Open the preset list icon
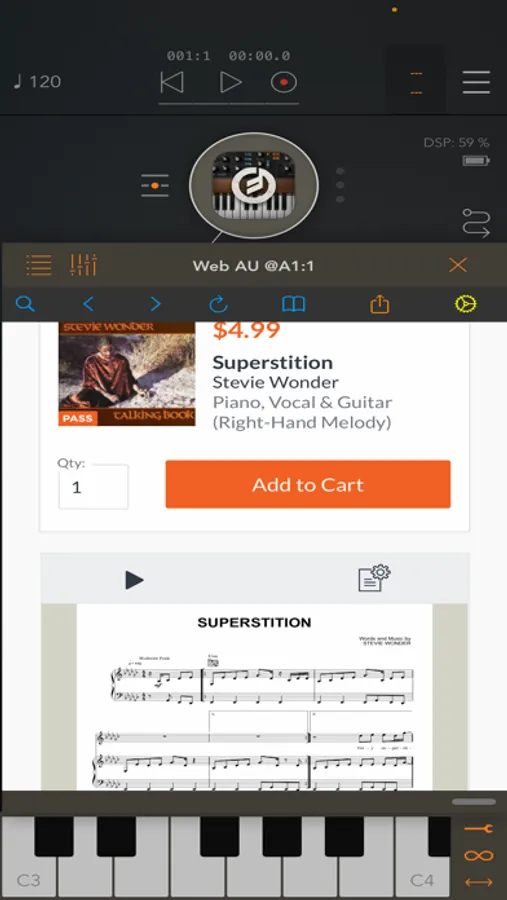 (38, 265)
